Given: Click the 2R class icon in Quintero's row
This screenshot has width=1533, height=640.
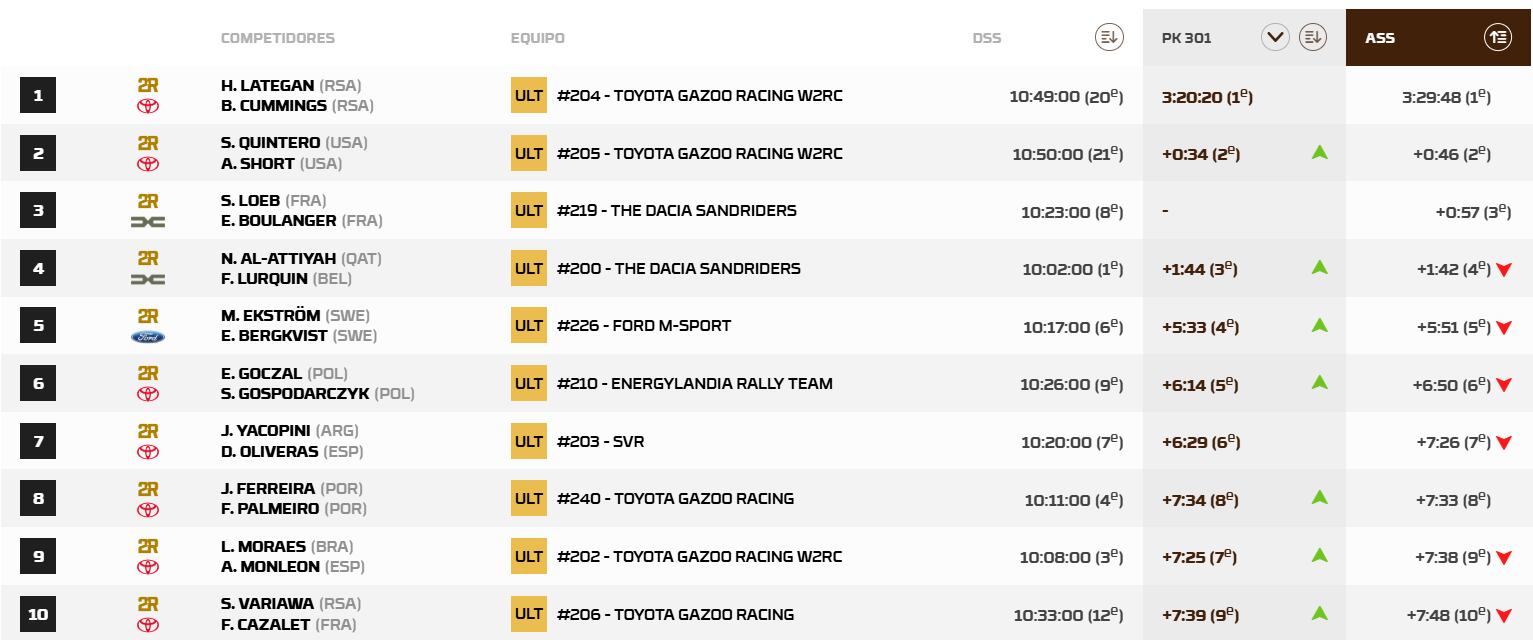Looking at the screenshot, I should [148, 142].
